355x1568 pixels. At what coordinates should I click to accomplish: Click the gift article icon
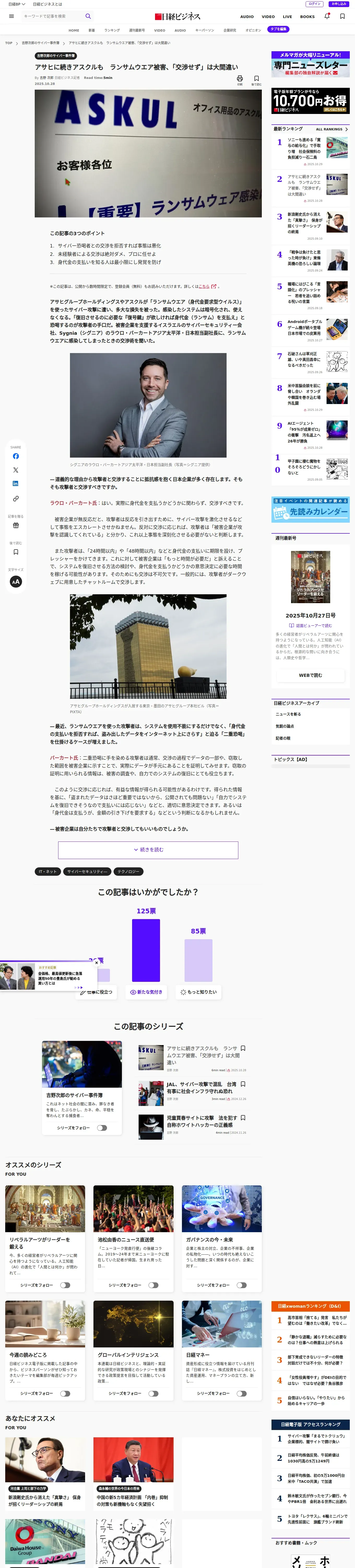[16, 525]
